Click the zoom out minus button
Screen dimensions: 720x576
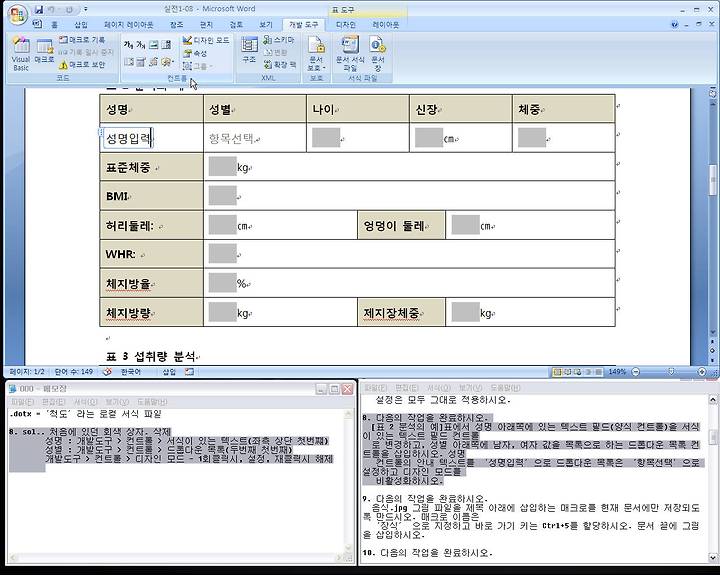point(636,372)
